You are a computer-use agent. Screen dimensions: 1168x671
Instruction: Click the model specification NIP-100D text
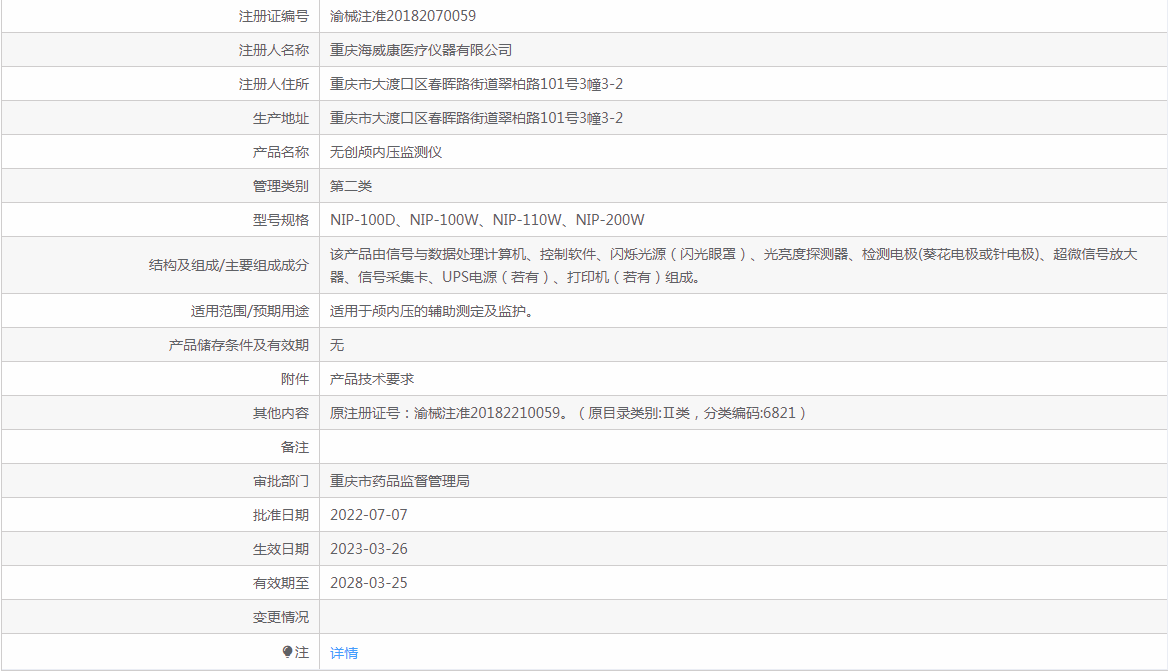coord(365,220)
